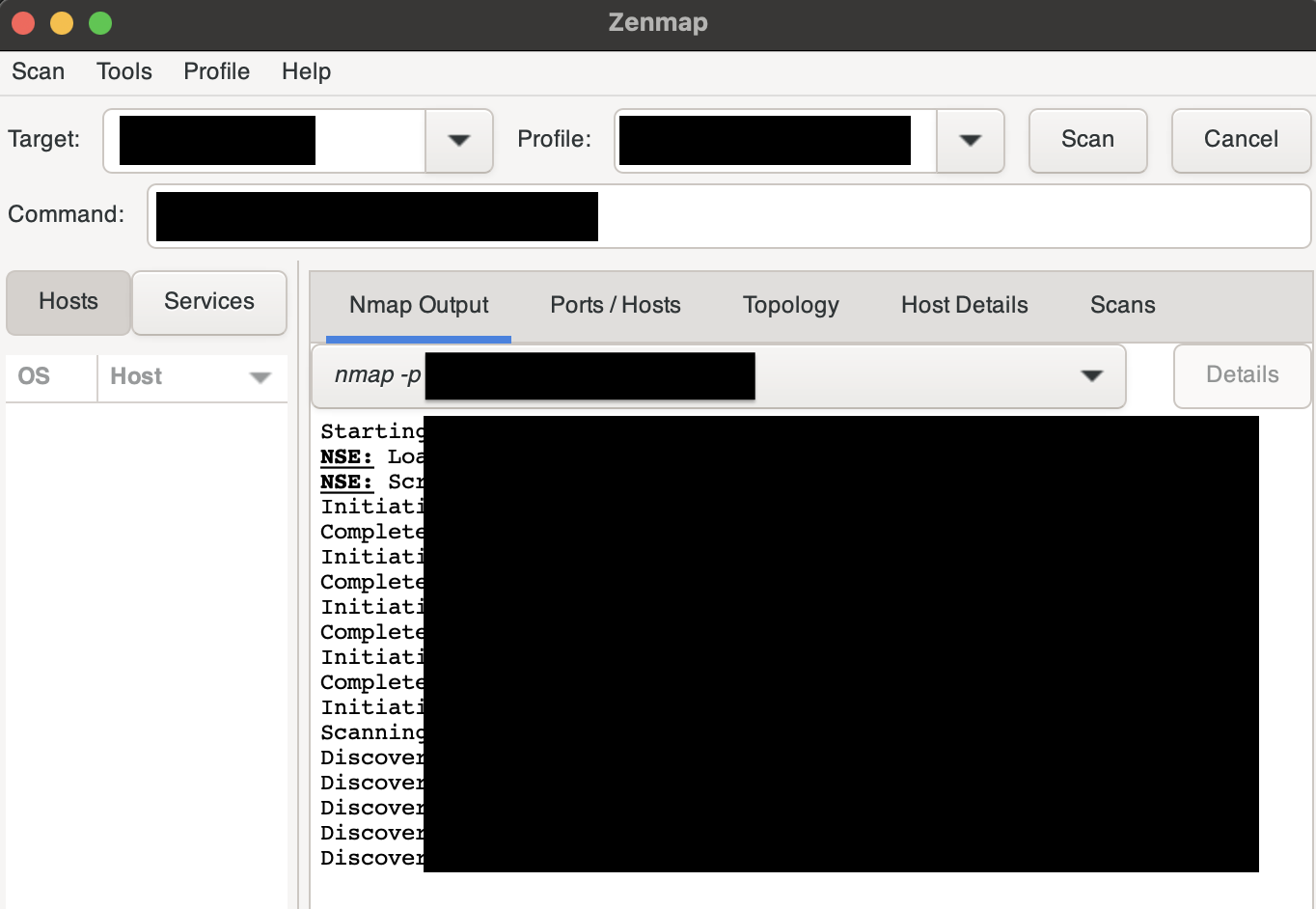
Task: Click the Profile combo box field
Action: tap(776, 140)
